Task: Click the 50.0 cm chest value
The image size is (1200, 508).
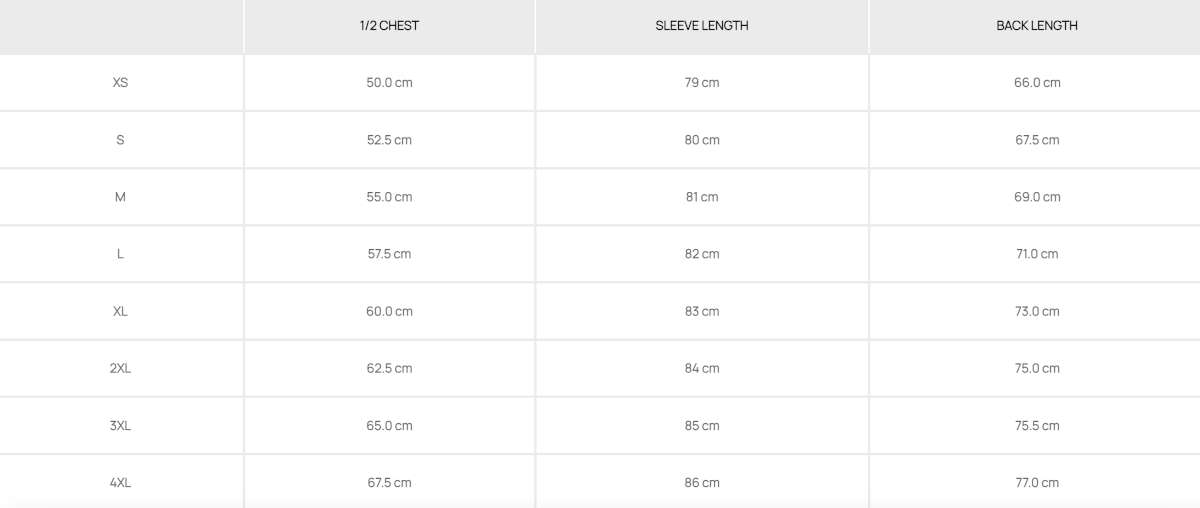Action: [389, 83]
